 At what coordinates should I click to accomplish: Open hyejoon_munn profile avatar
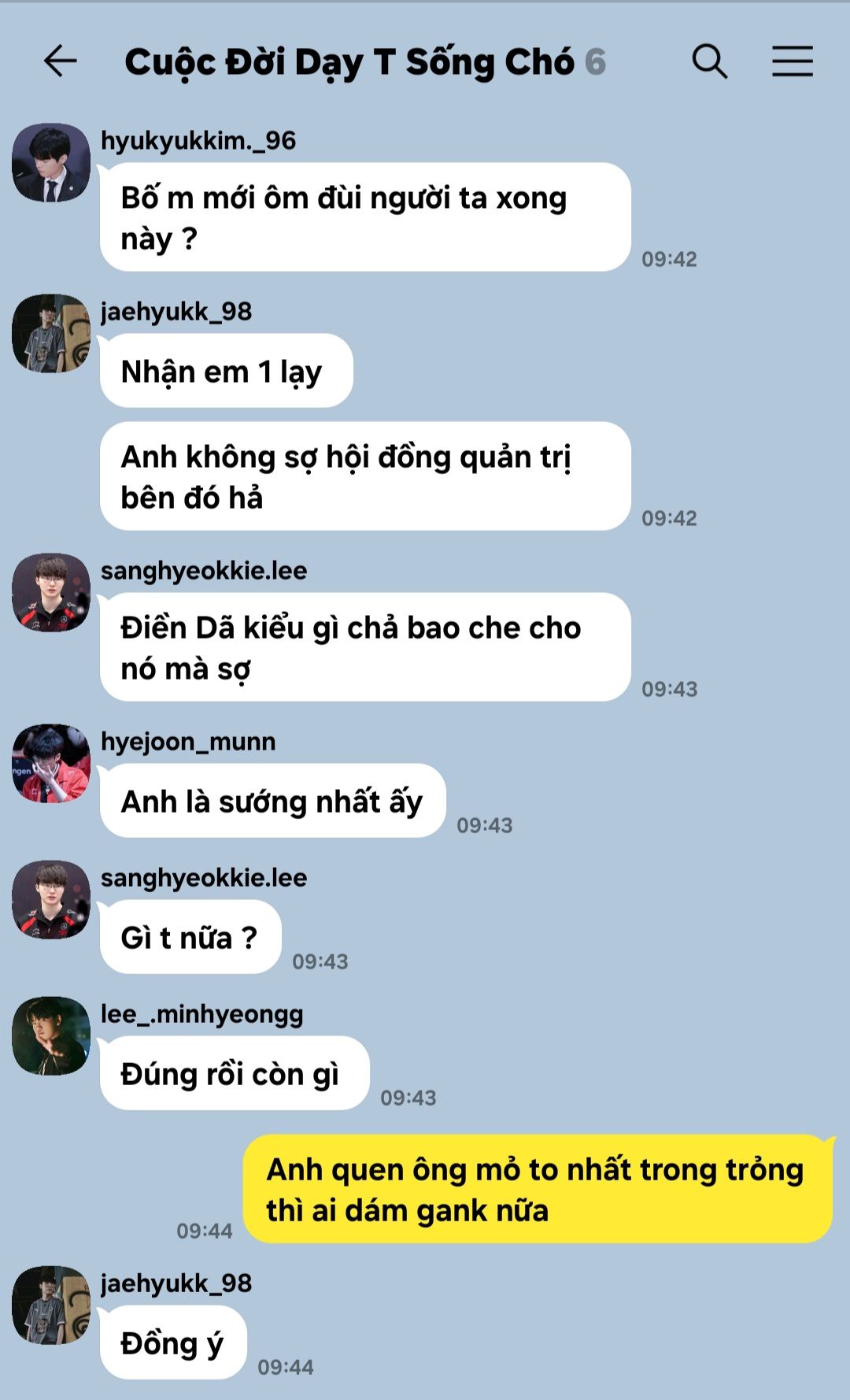pos(51,763)
